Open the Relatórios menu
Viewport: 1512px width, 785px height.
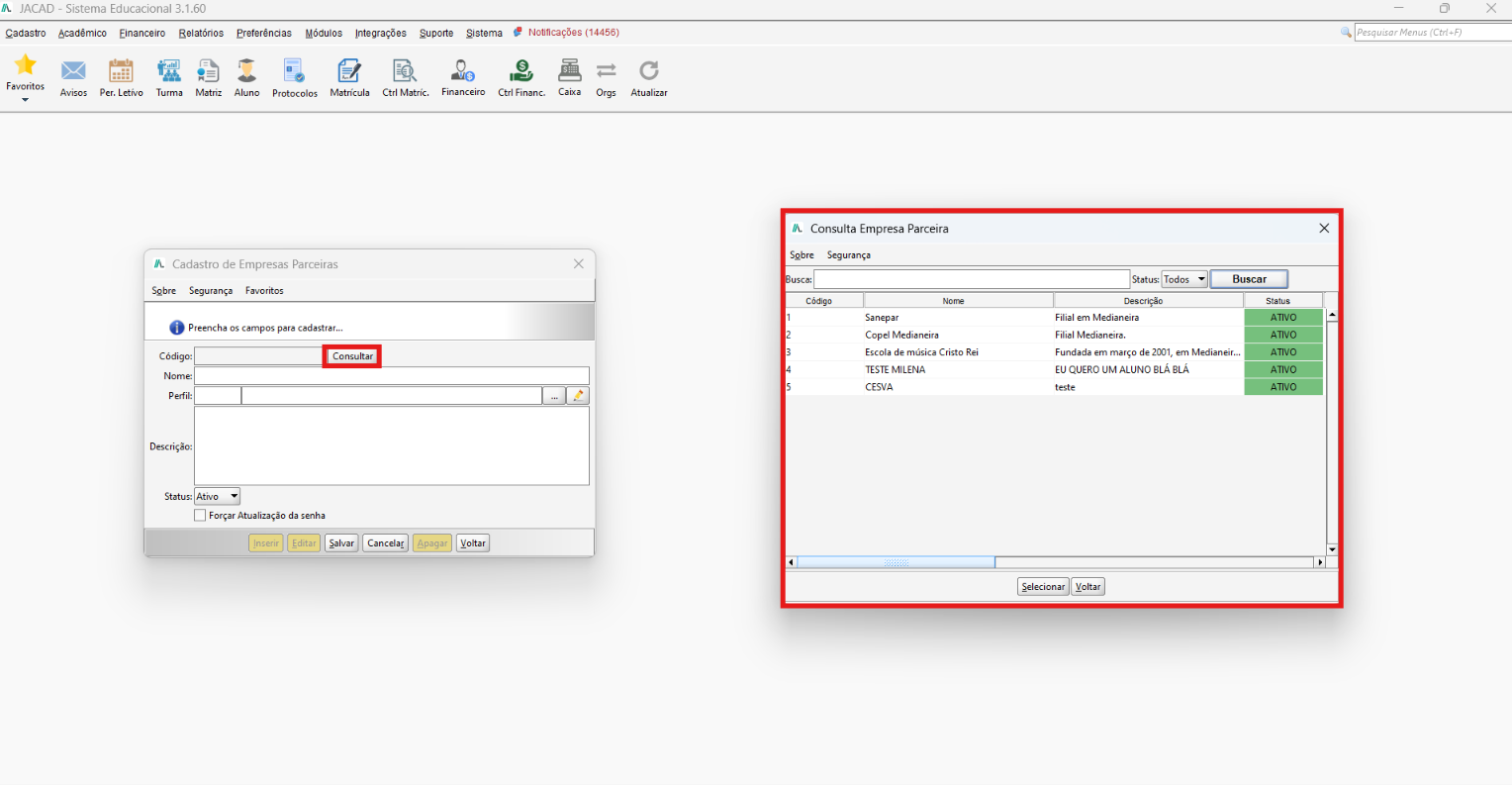click(x=201, y=33)
